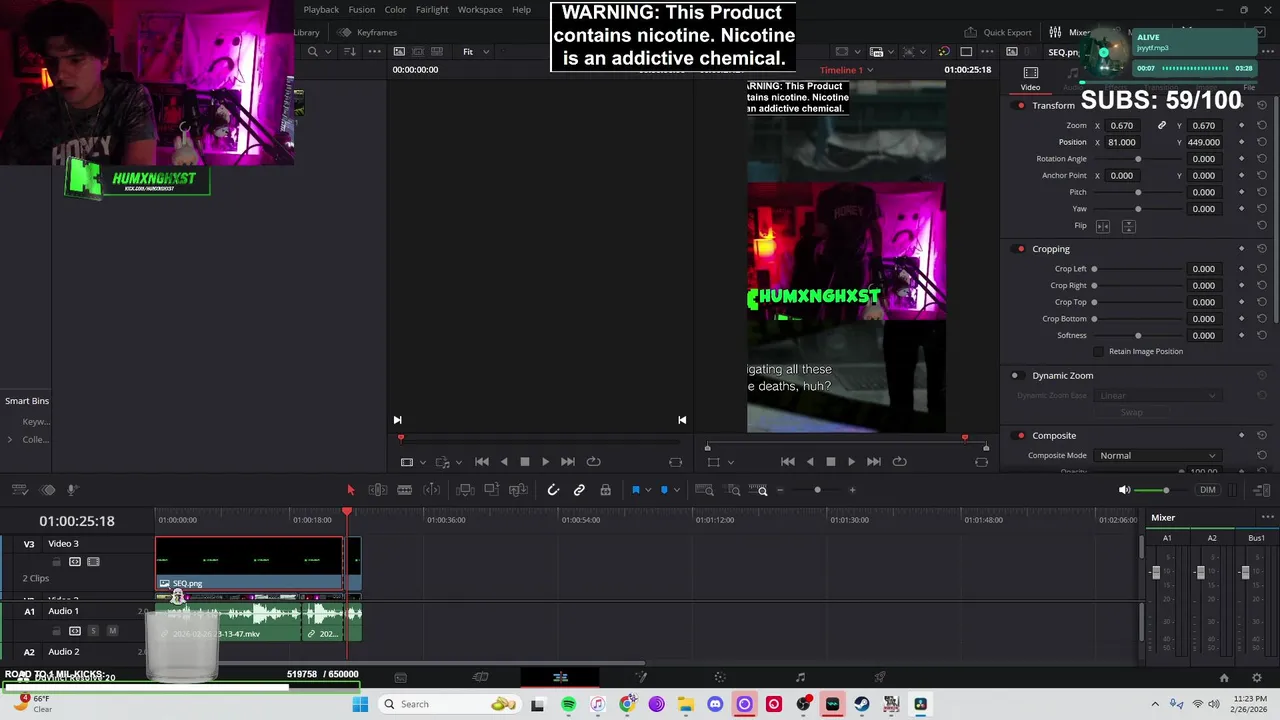Play source viewer in reverse
Screen dimensions: 1280x720
click(x=503, y=462)
